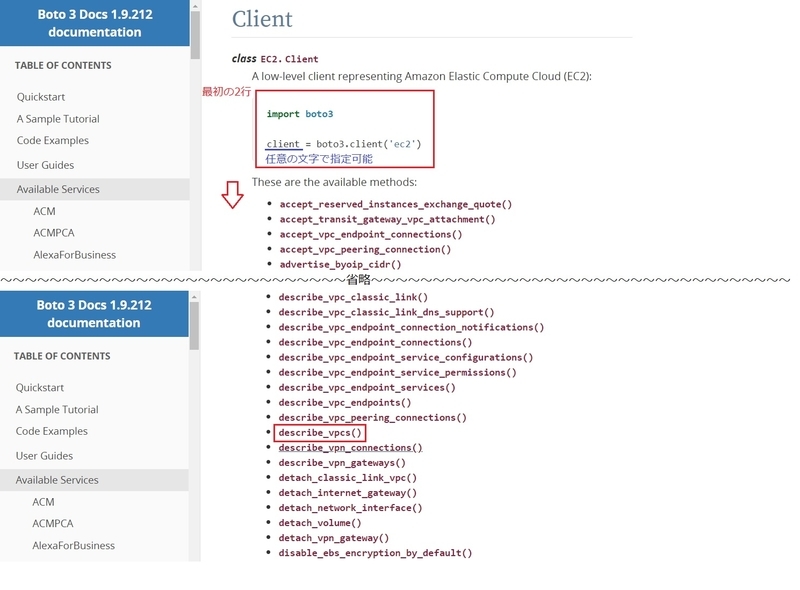This screenshot has height=590, width=800.
Task: Click lower sidebar scrollbar up arrow
Action: pos(194,297)
